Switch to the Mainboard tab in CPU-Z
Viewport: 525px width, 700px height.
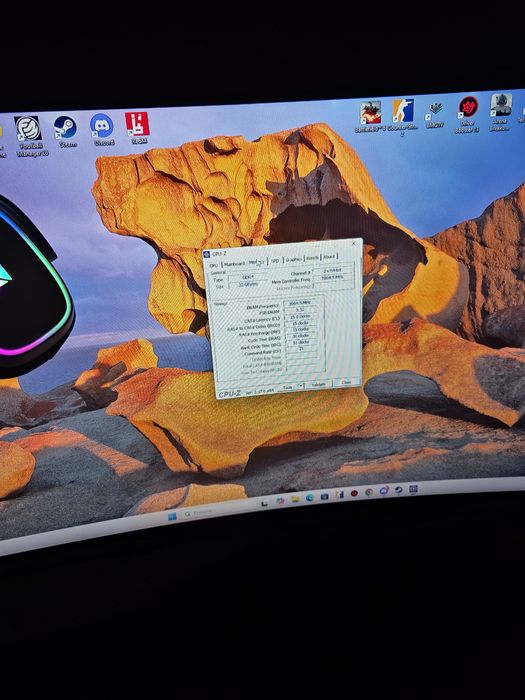pyautogui.click(x=234, y=264)
